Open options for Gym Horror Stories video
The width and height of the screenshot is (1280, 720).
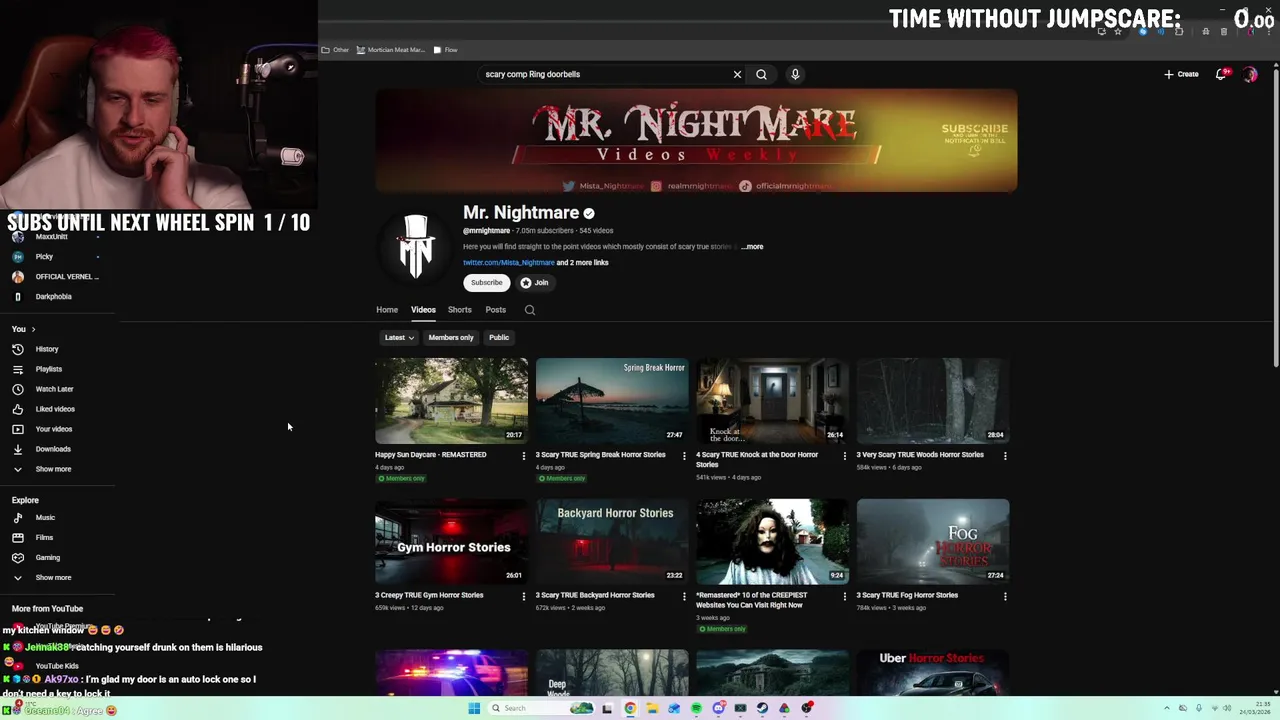tap(523, 596)
